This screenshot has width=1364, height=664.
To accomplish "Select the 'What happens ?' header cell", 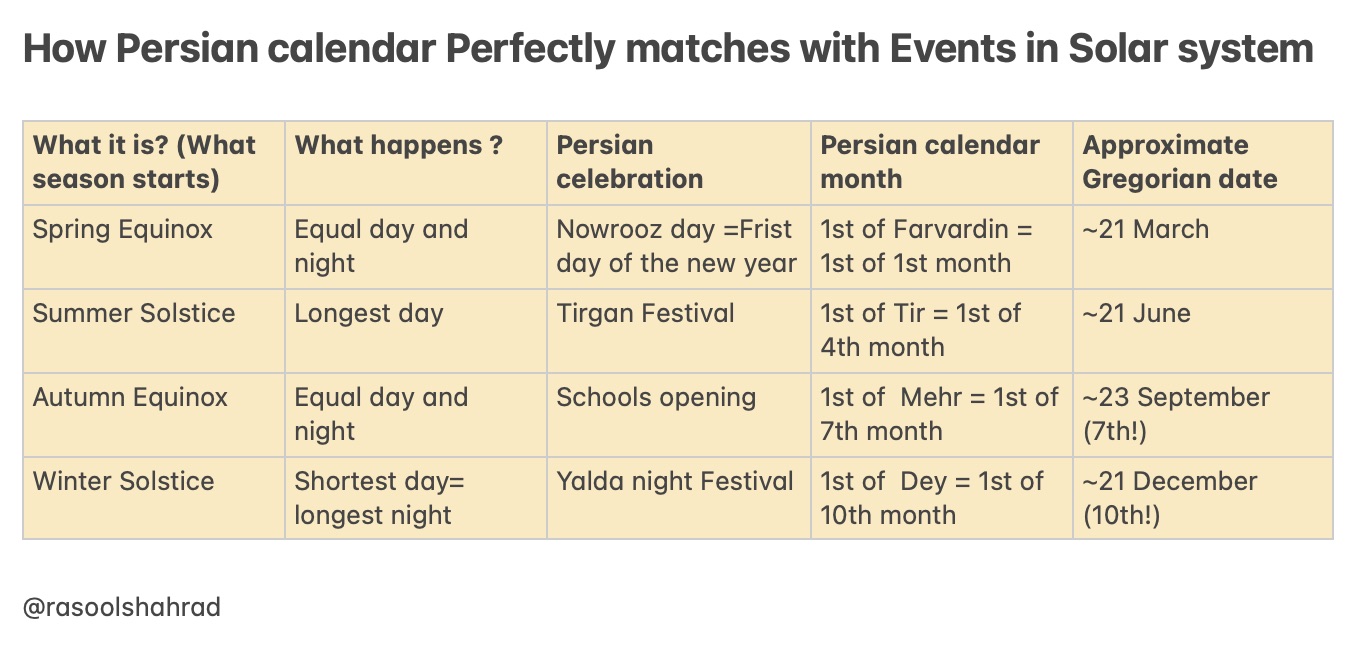I will click(x=416, y=163).
